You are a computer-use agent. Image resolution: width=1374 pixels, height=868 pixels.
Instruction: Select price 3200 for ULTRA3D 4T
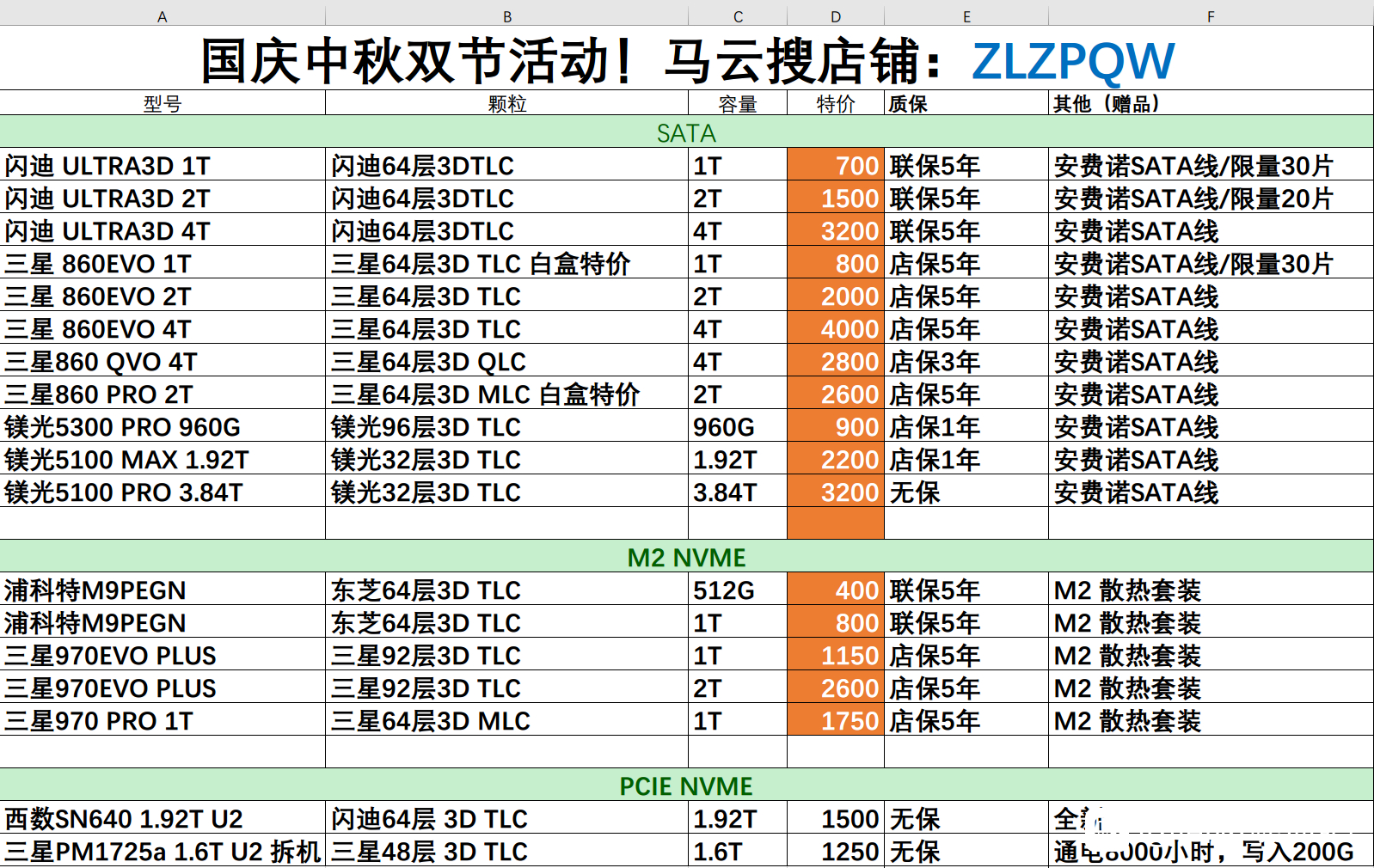pyautogui.click(x=836, y=230)
